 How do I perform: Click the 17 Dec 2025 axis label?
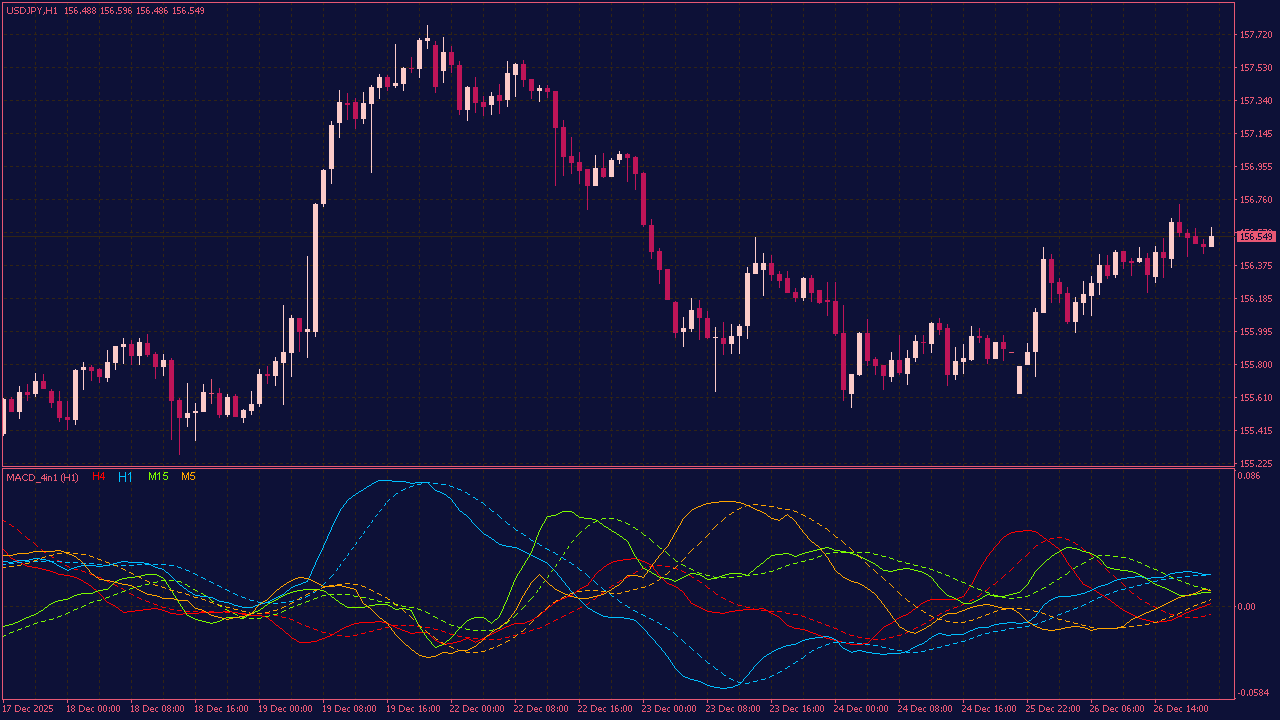pyautogui.click(x=30, y=710)
